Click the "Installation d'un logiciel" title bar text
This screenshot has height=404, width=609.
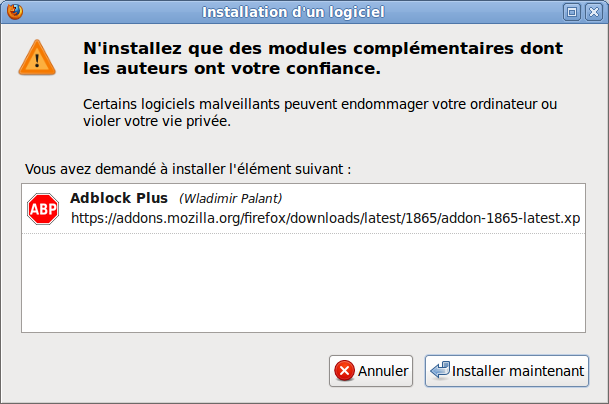(293, 12)
